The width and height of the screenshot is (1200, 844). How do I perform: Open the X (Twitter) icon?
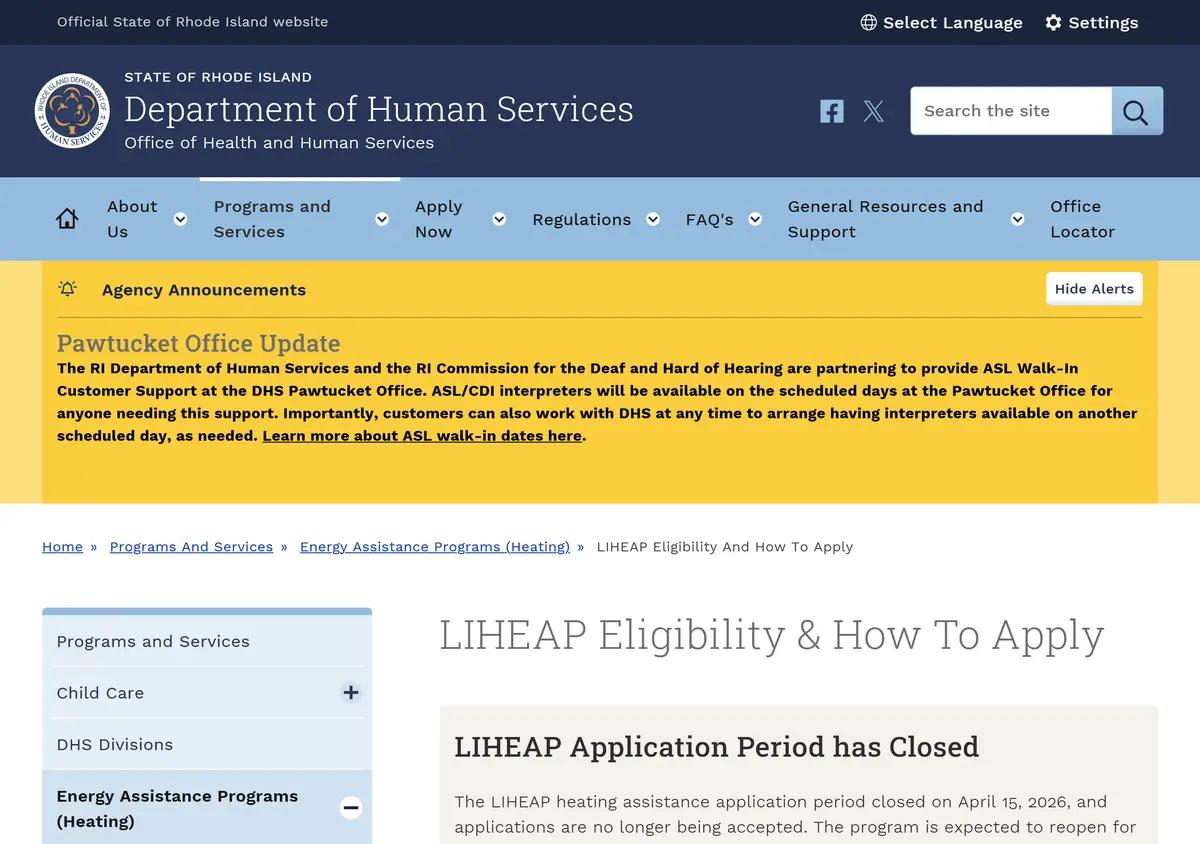874,111
